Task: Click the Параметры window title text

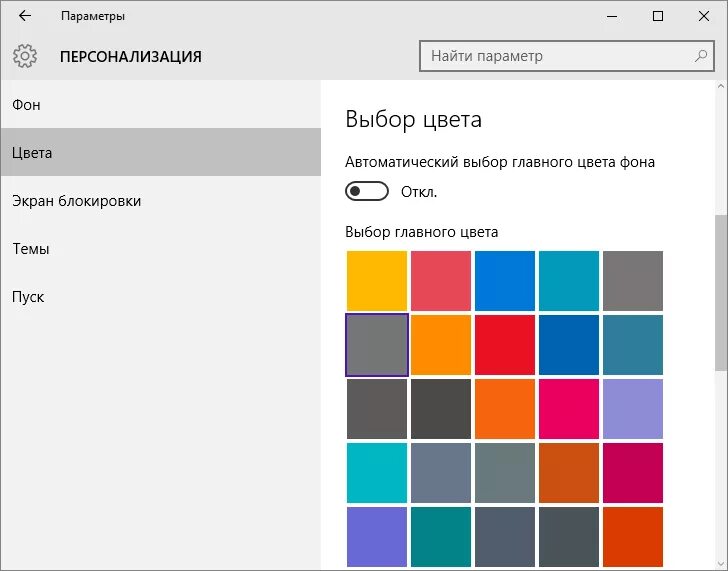Action: point(93,16)
